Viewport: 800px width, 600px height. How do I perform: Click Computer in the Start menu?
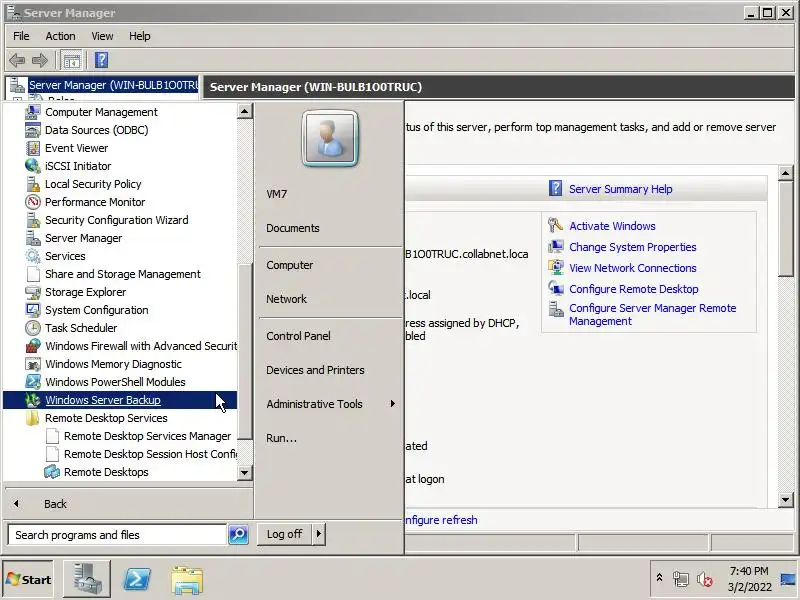click(x=290, y=265)
